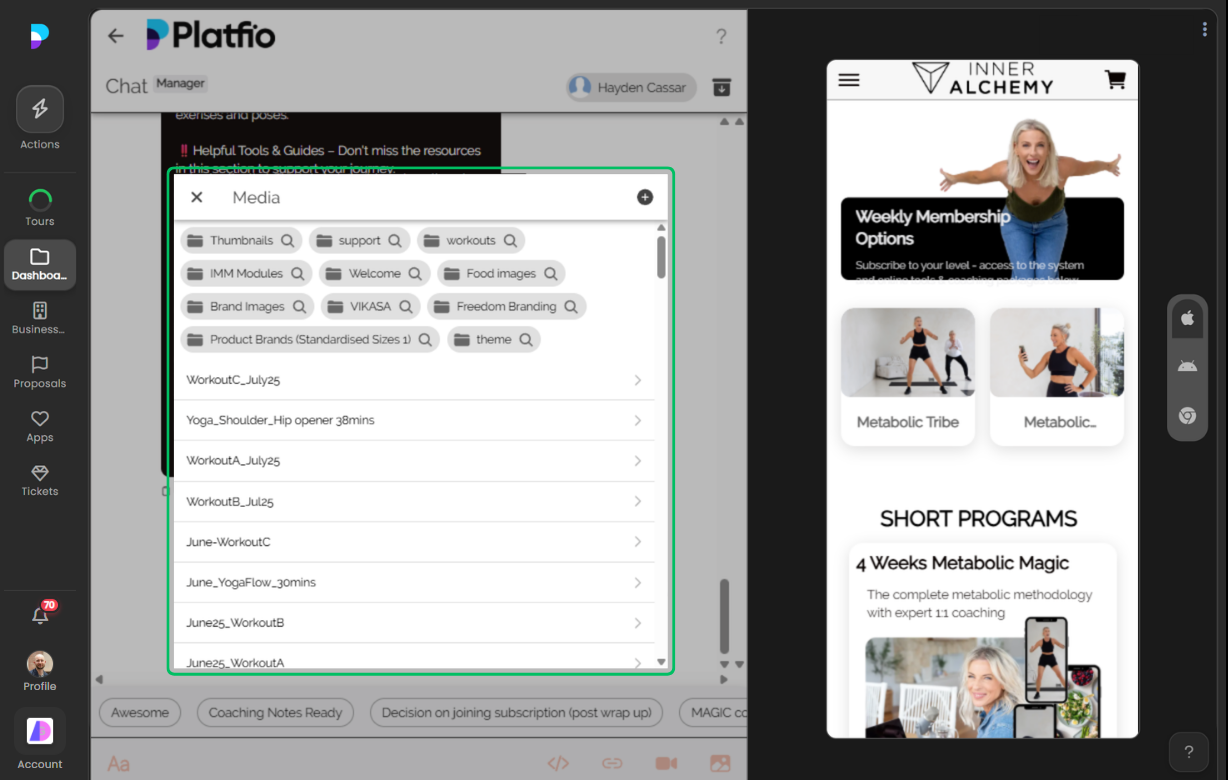Open the shopping cart in Inner Alchemy preview
This screenshot has height=780, width=1228.
click(x=1115, y=79)
